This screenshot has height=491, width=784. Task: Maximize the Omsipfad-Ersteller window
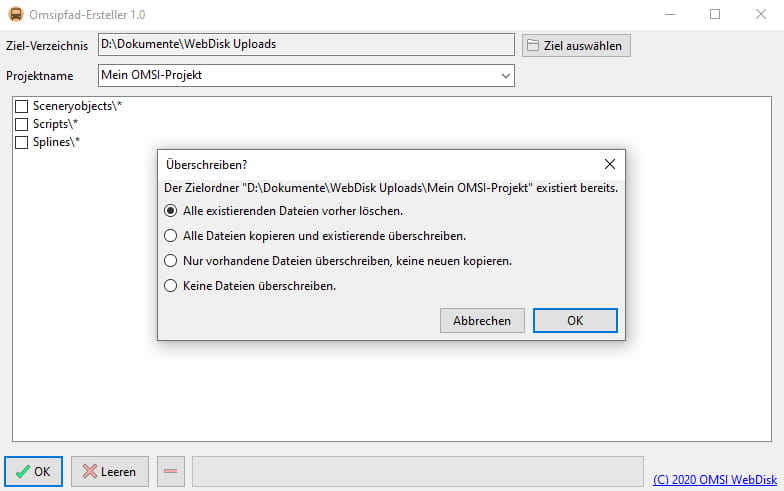pyautogui.click(x=715, y=15)
